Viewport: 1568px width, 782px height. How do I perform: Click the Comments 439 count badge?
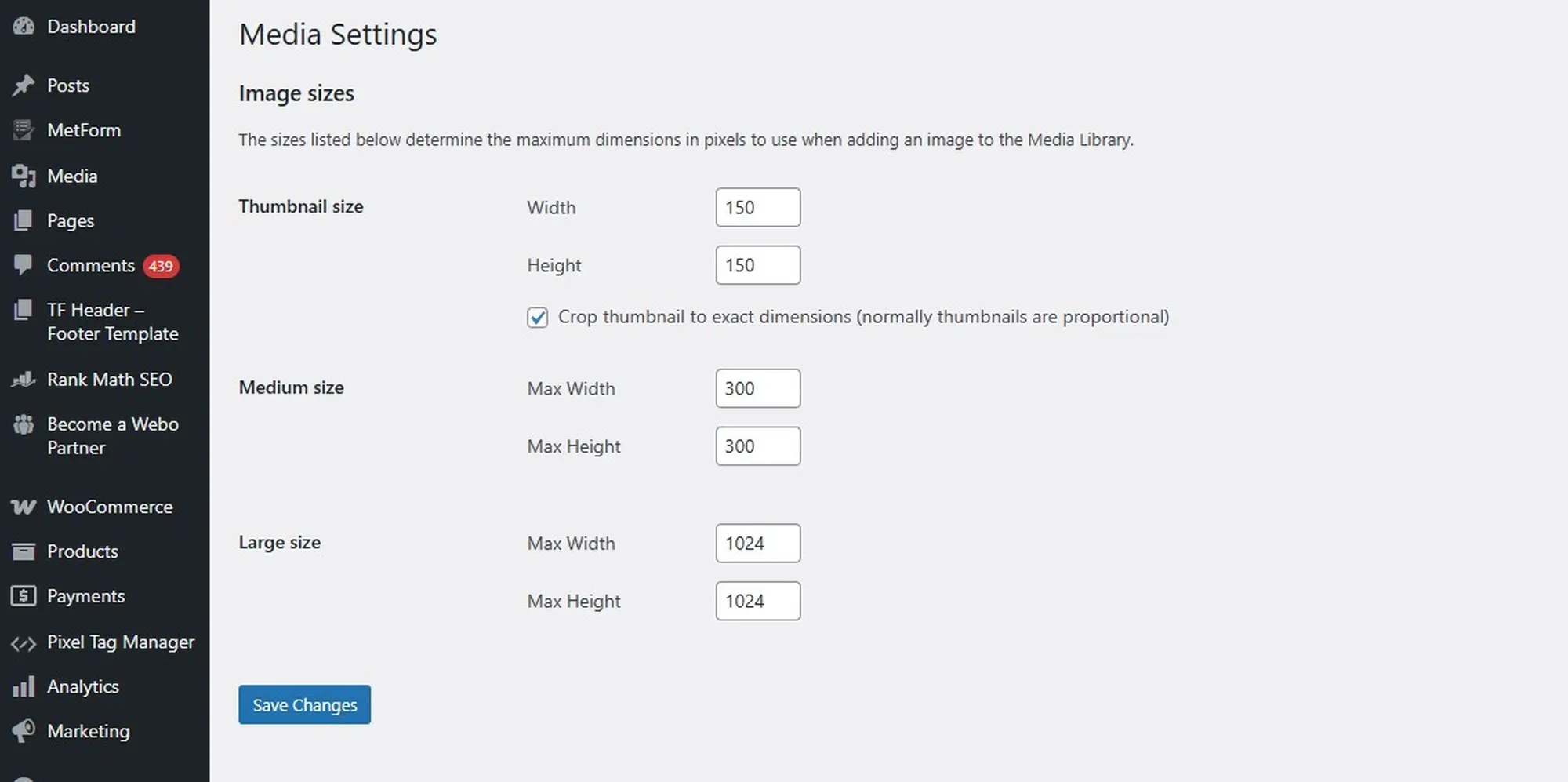coord(161,267)
